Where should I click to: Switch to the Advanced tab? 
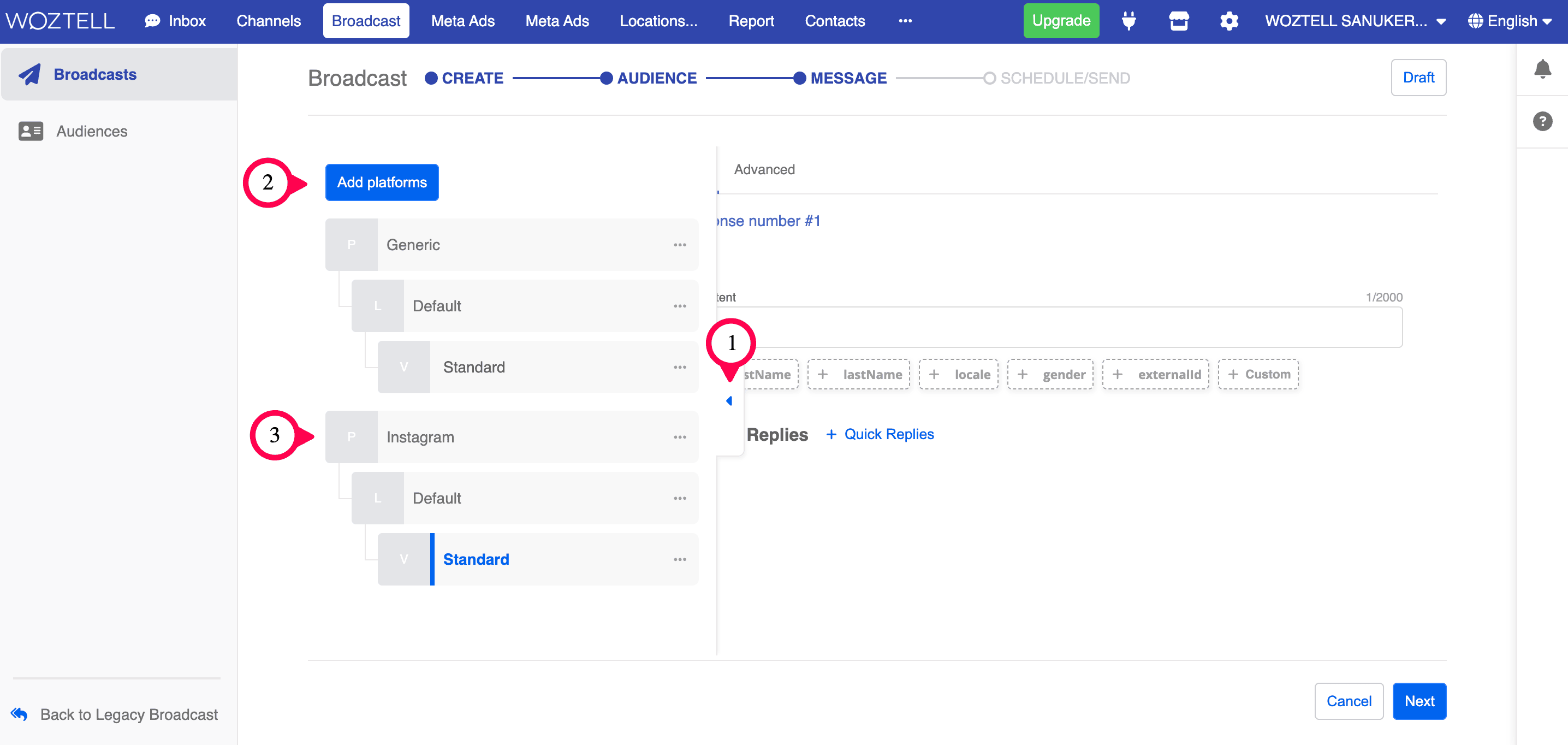click(764, 169)
